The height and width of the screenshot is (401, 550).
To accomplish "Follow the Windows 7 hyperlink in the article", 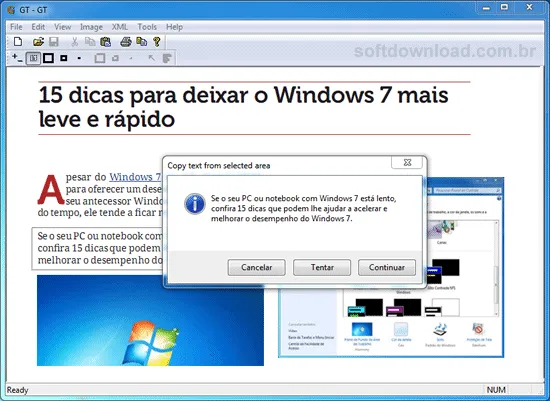I will [x=135, y=176].
